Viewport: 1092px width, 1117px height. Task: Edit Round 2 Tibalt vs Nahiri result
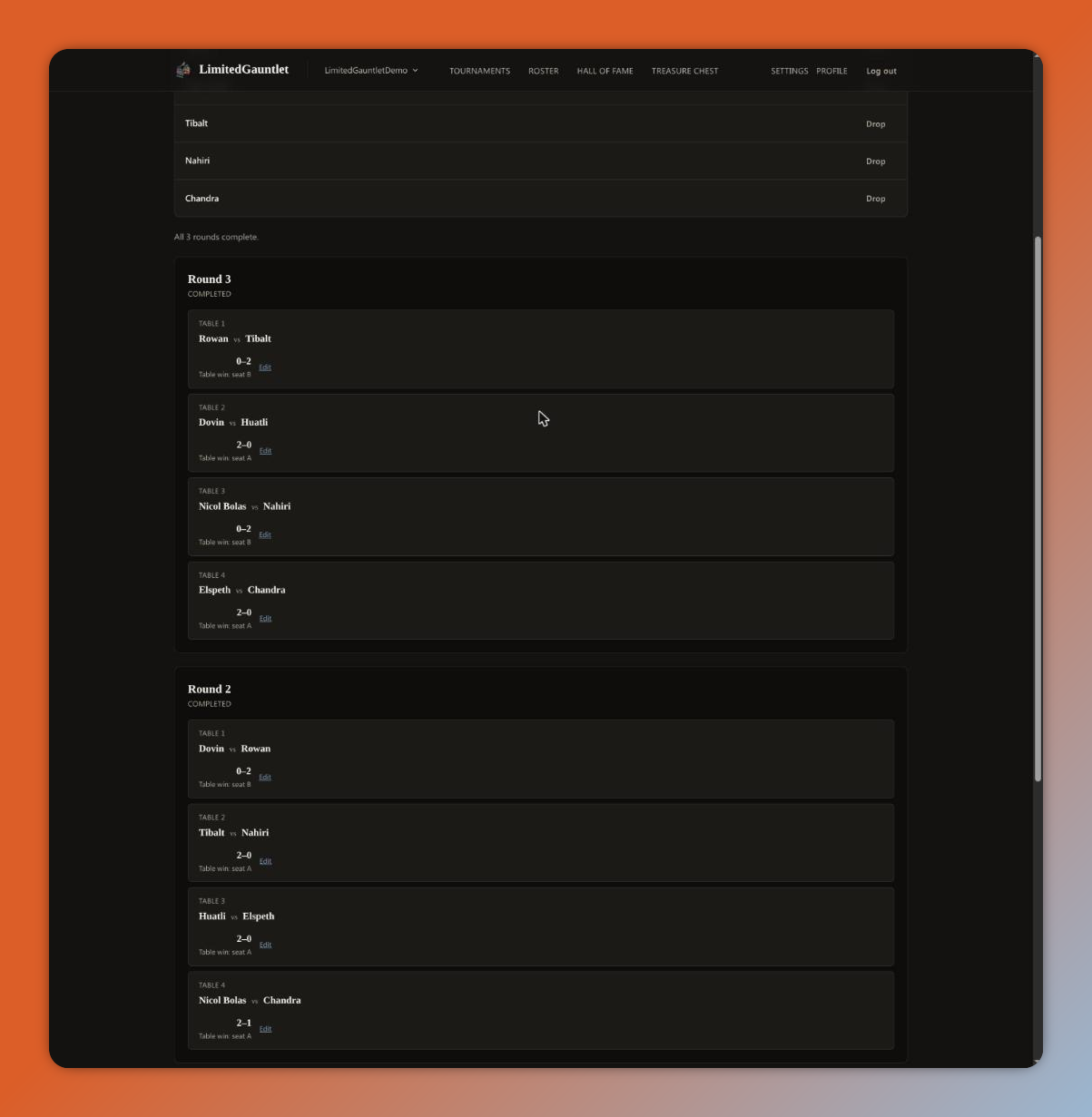265,861
